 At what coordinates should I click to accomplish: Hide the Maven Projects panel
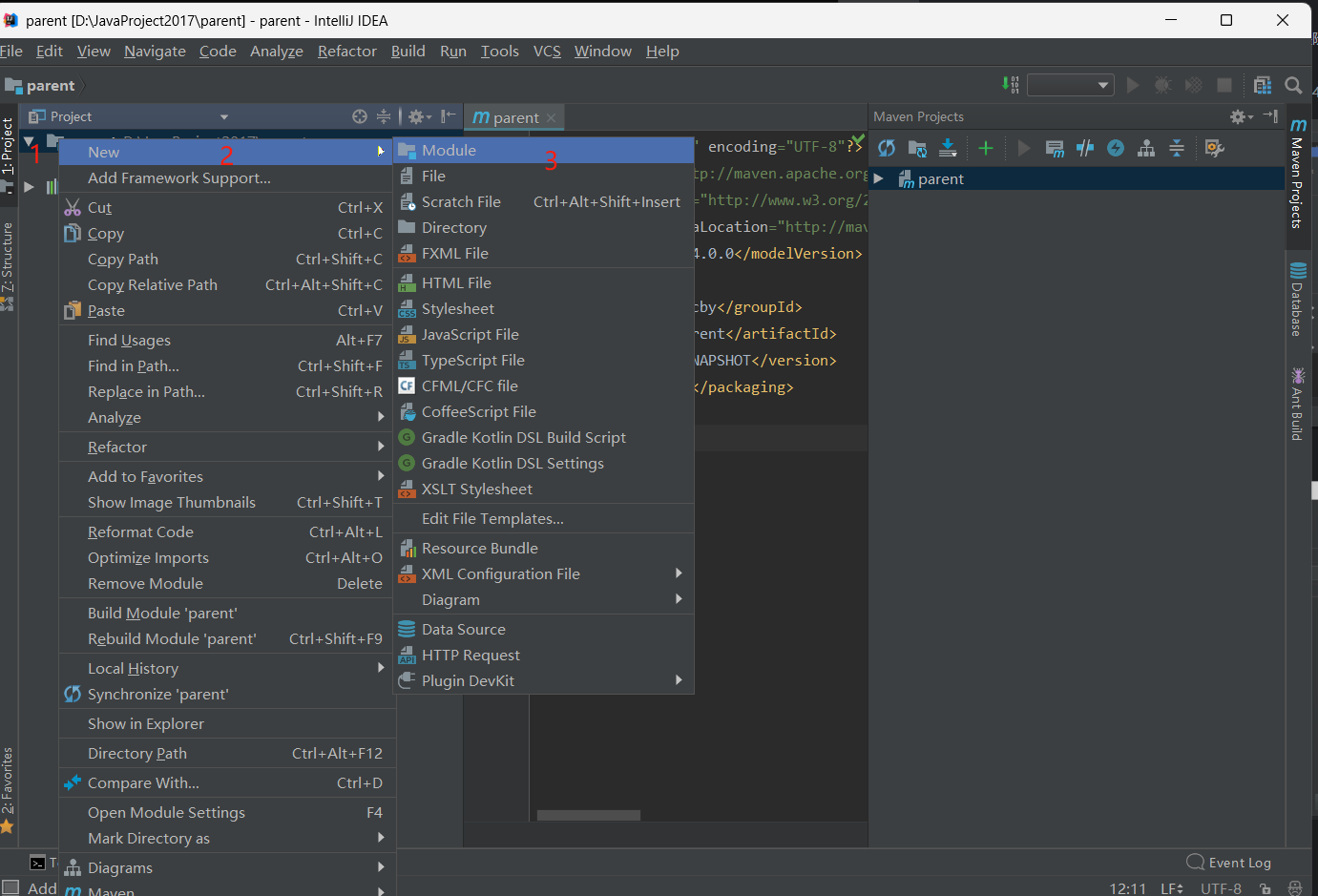tap(1270, 115)
